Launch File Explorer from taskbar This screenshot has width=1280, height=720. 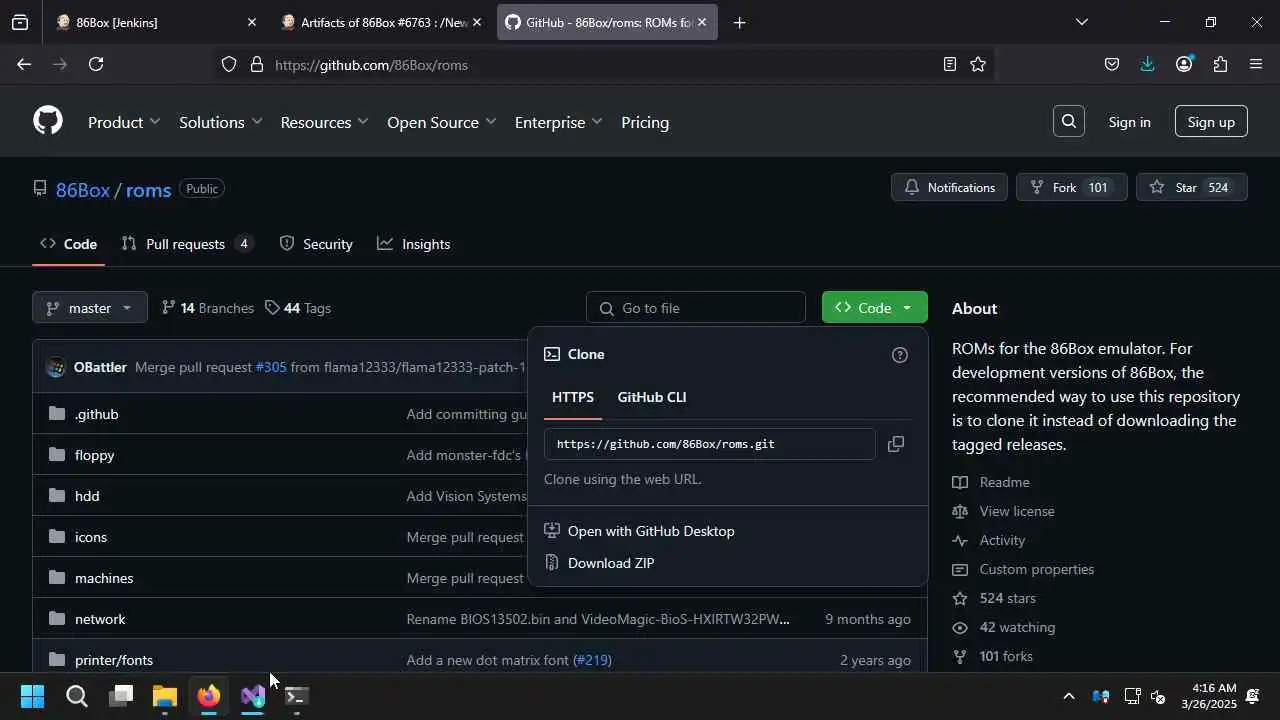coord(165,696)
